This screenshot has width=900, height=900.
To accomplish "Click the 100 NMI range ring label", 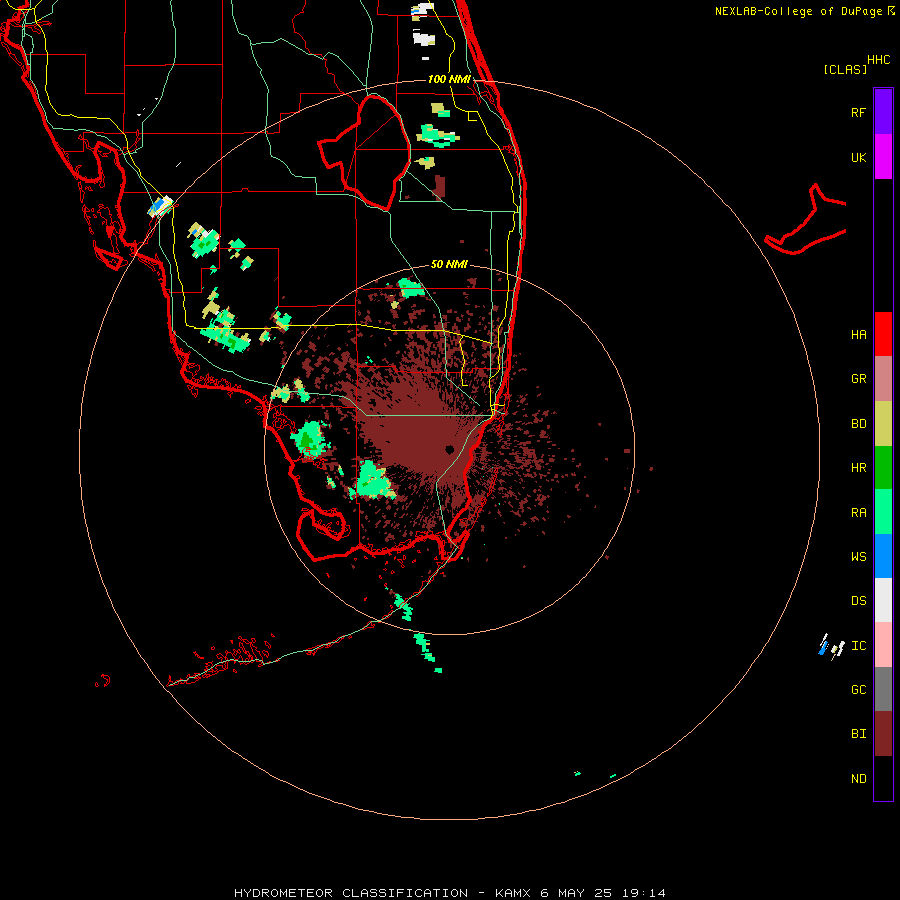I will pos(449,79).
